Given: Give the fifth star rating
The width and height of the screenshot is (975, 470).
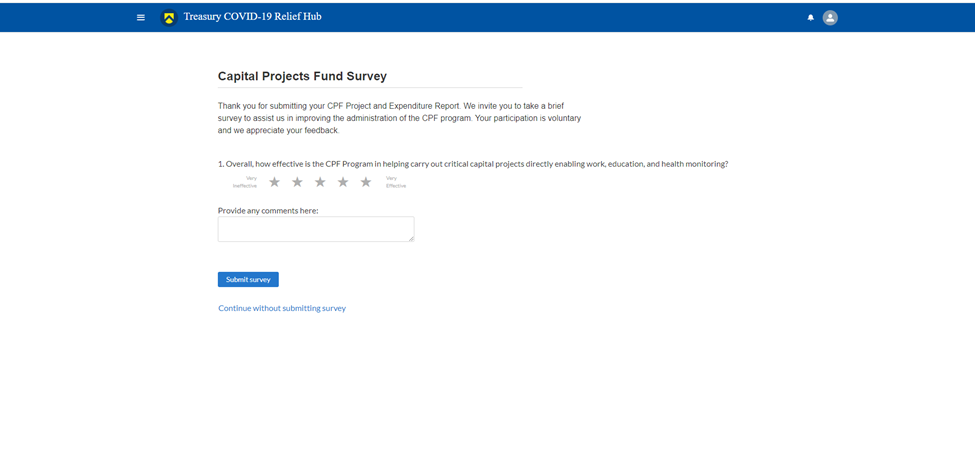Looking at the screenshot, I should click(x=366, y=182).
